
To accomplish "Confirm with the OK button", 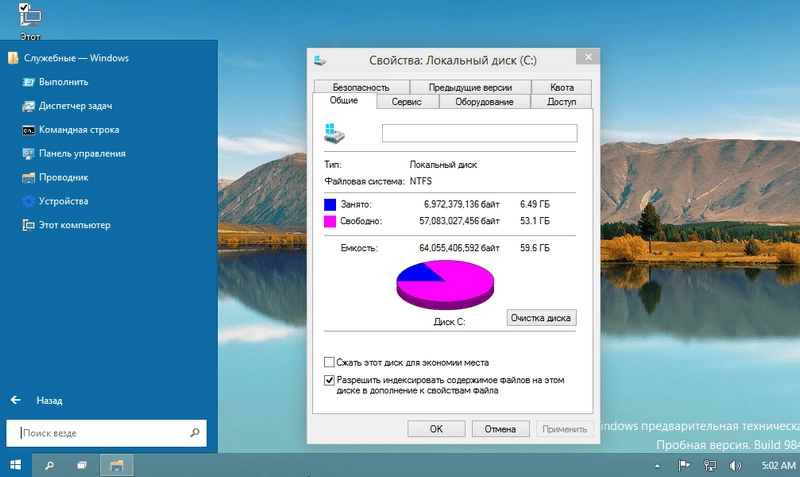I will pyautogui.click(x=436, y=429).
